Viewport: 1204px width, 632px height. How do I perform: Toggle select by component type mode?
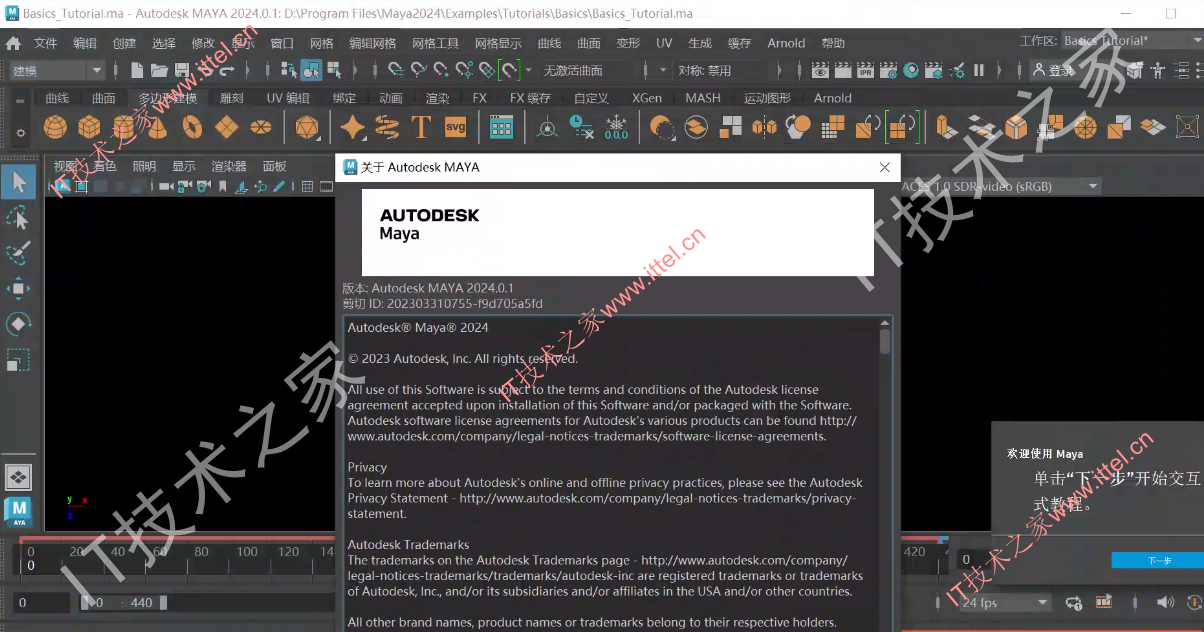coord(333,71)
